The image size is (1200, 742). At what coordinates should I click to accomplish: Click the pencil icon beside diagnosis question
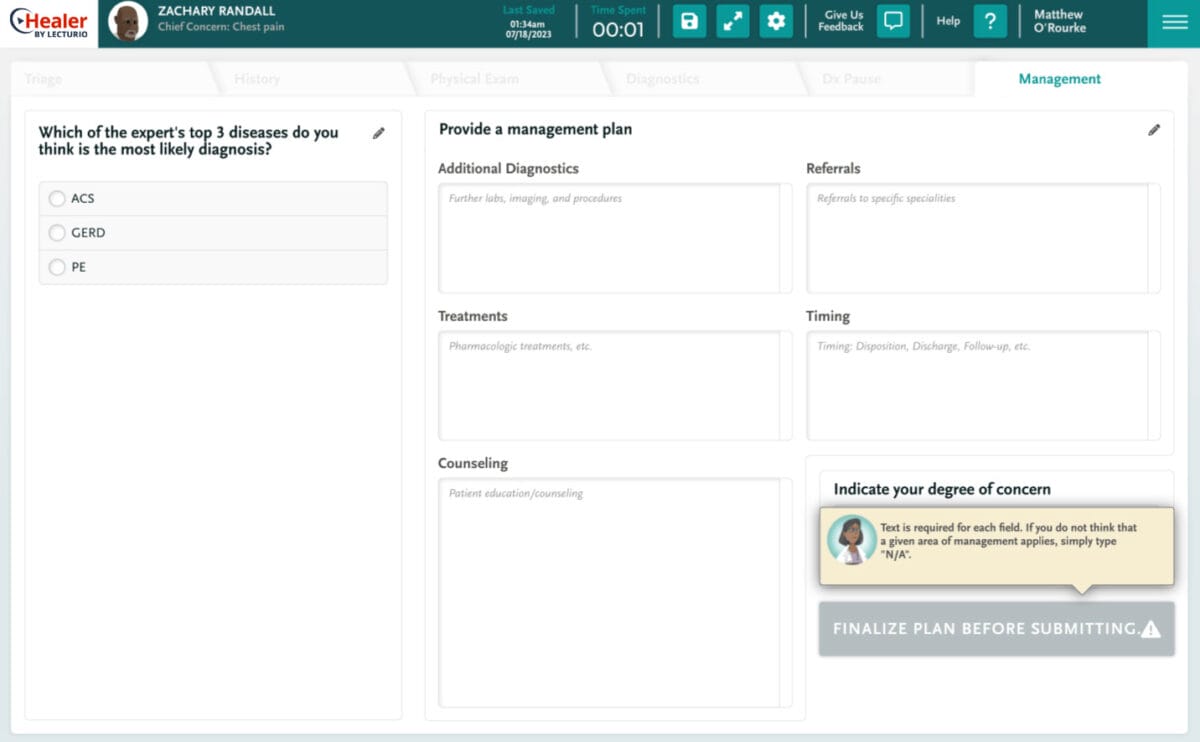pyautogui.click(x=379, y=133)
